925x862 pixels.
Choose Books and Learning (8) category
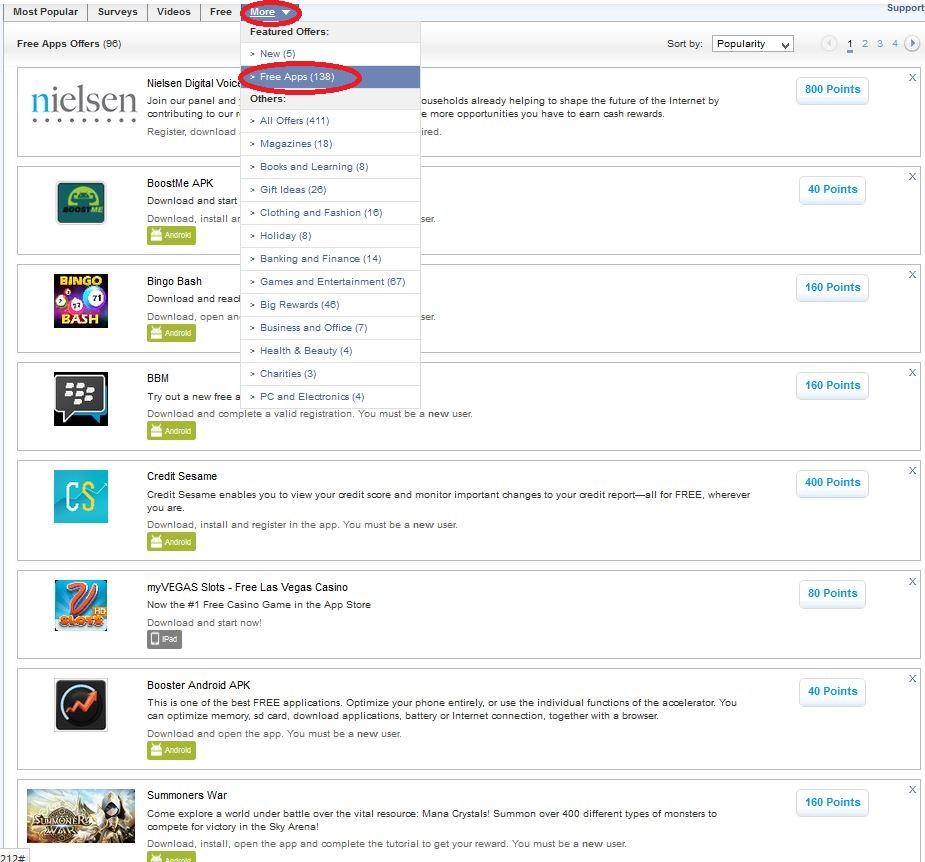coord(330,167)
